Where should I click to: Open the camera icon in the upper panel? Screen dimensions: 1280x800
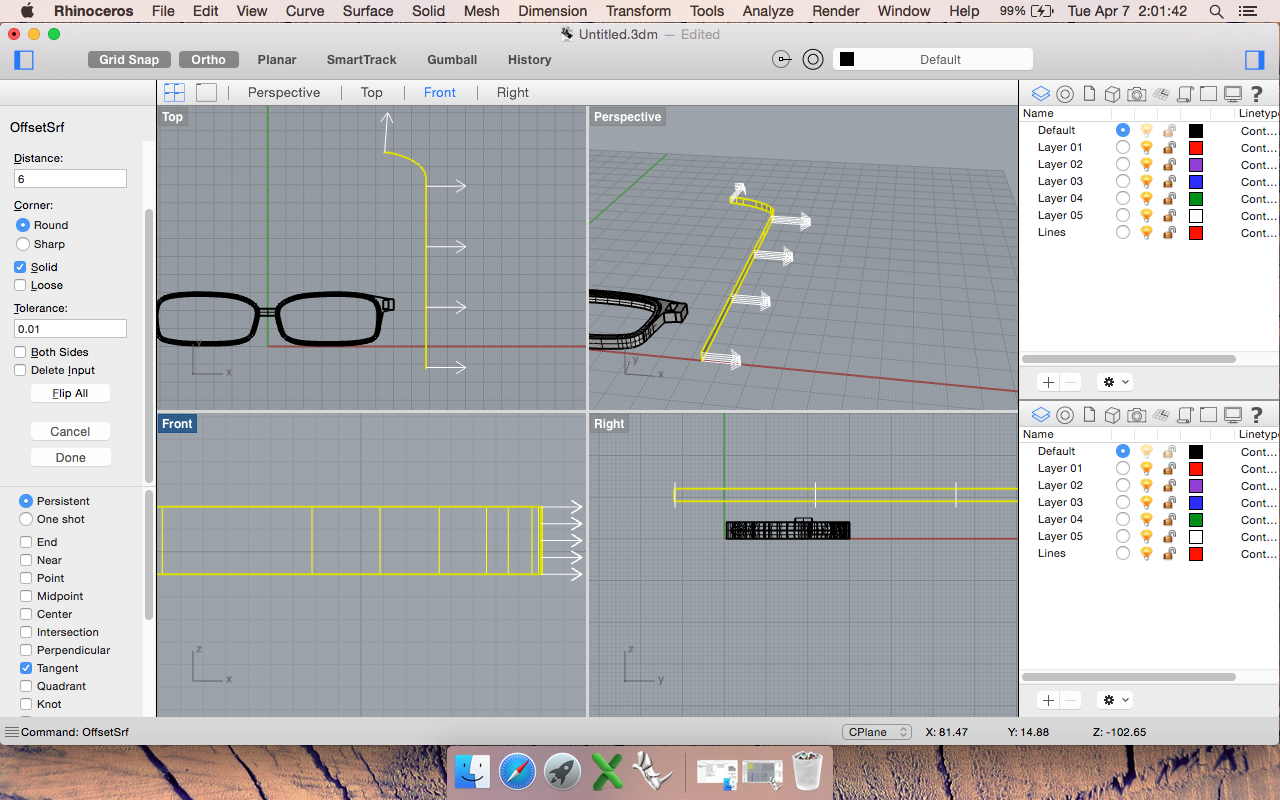1136,94
